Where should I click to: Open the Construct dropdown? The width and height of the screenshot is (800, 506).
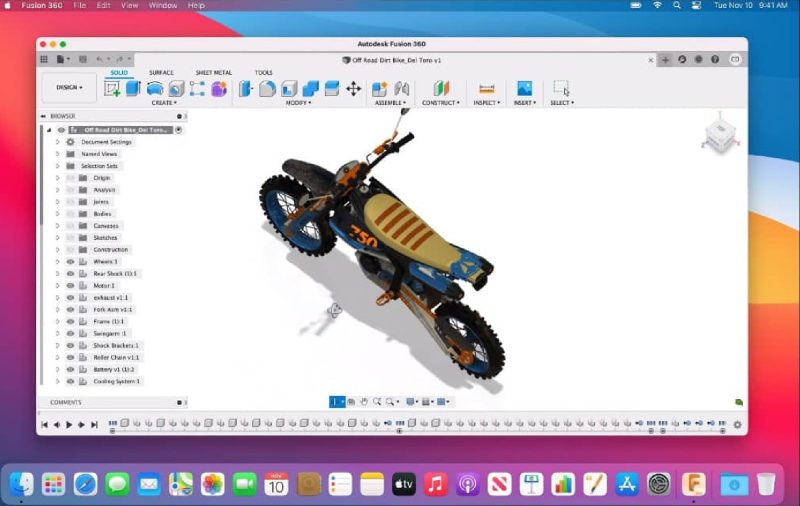pos(441,103)
